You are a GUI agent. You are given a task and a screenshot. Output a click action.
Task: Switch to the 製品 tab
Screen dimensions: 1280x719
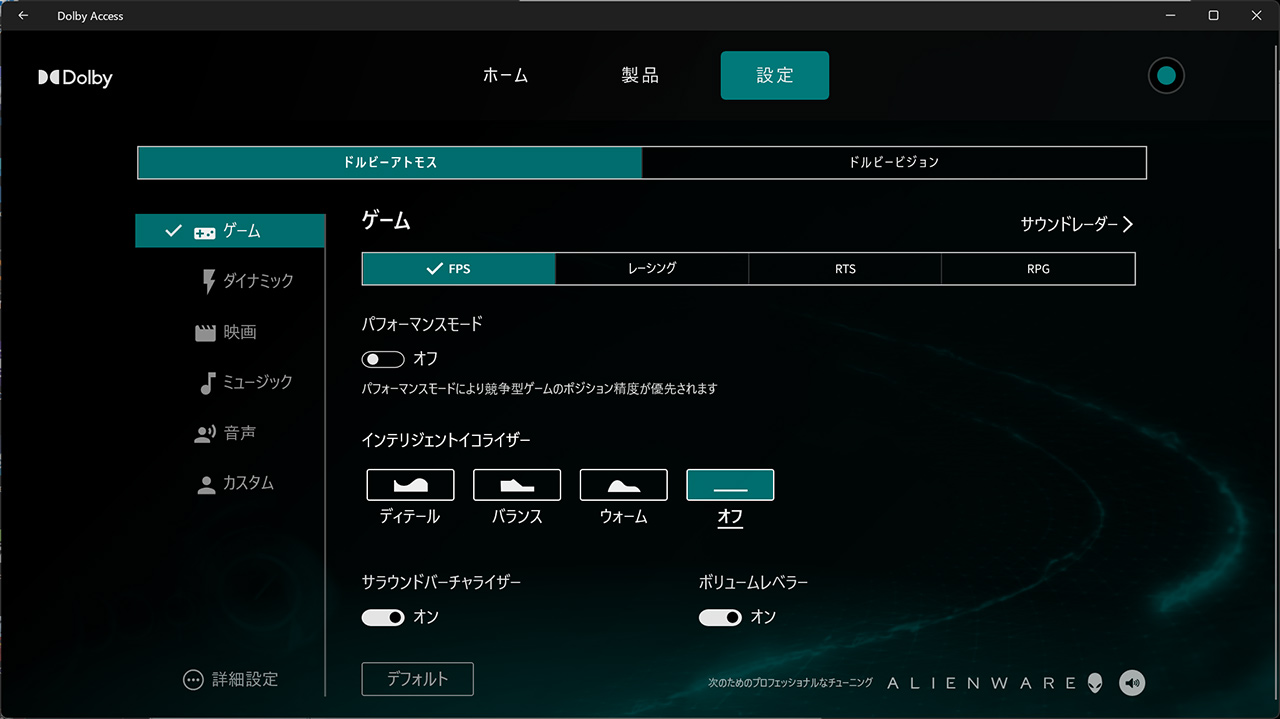pos(640,76)
